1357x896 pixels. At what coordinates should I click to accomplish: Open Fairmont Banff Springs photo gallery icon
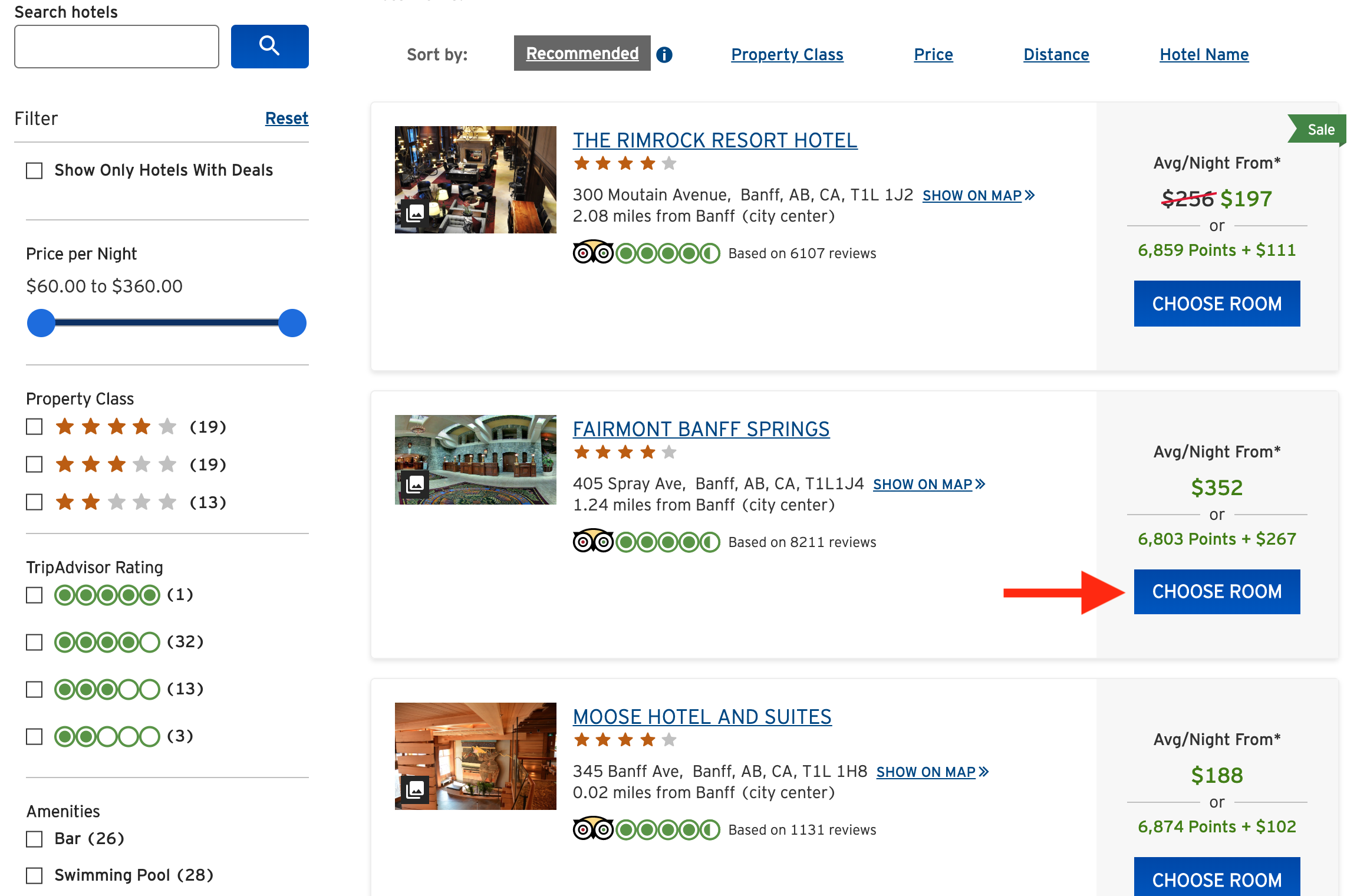[x=415, y=484]
